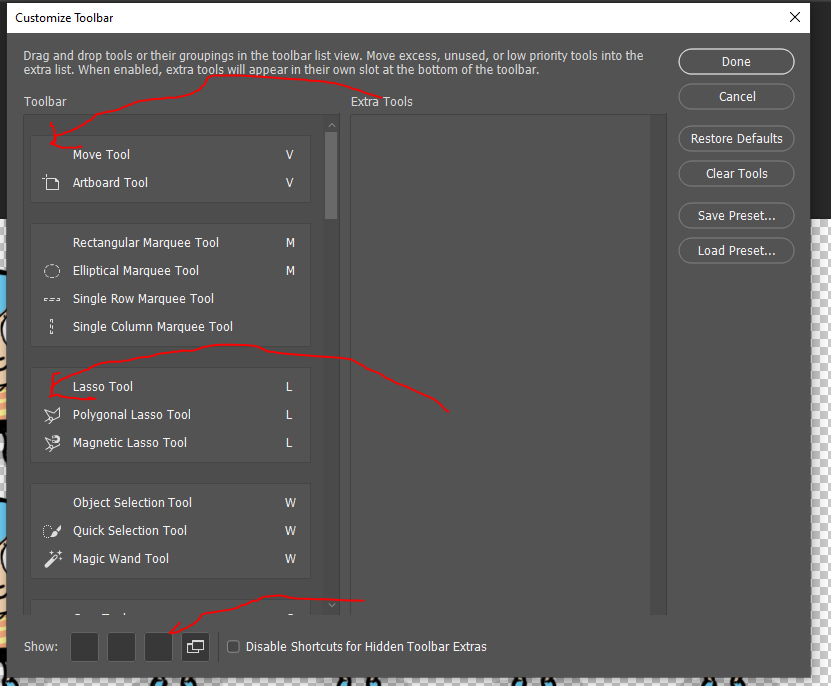Click the Single Column Marquee Tool icon
The width and height of the screenshot is (831, 686).
pos(51,326)
